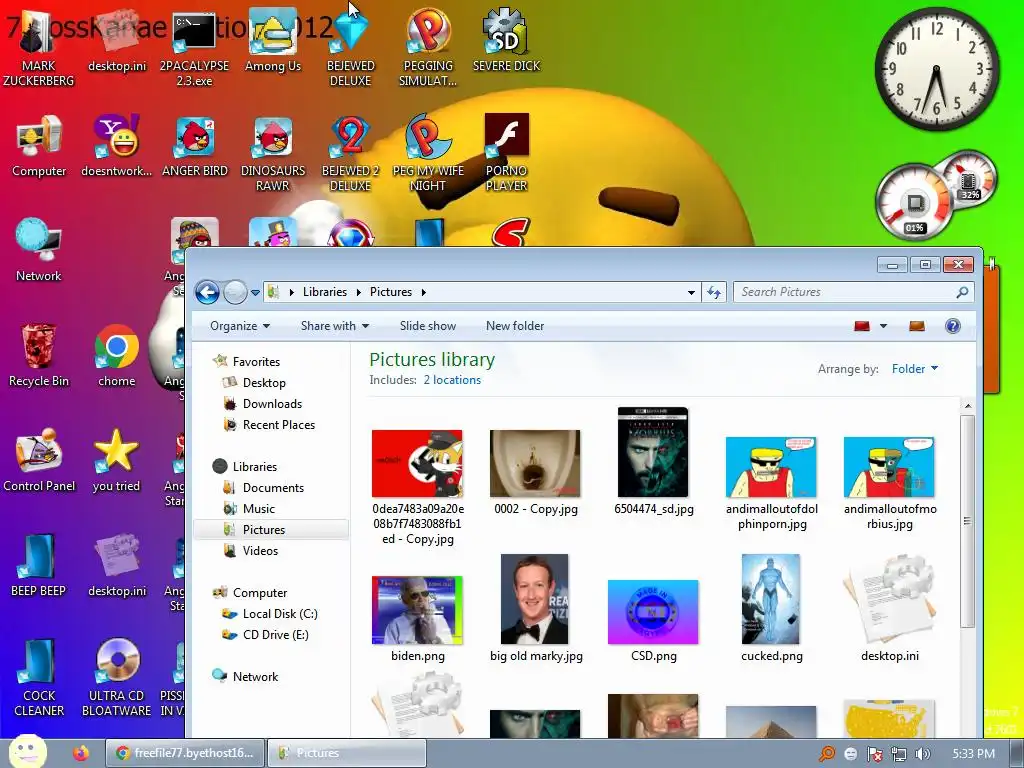Click the clock time 5:33 PM
Image resolution: width=1024 pixels, height=768 pixels.
[x=973, y=754]
